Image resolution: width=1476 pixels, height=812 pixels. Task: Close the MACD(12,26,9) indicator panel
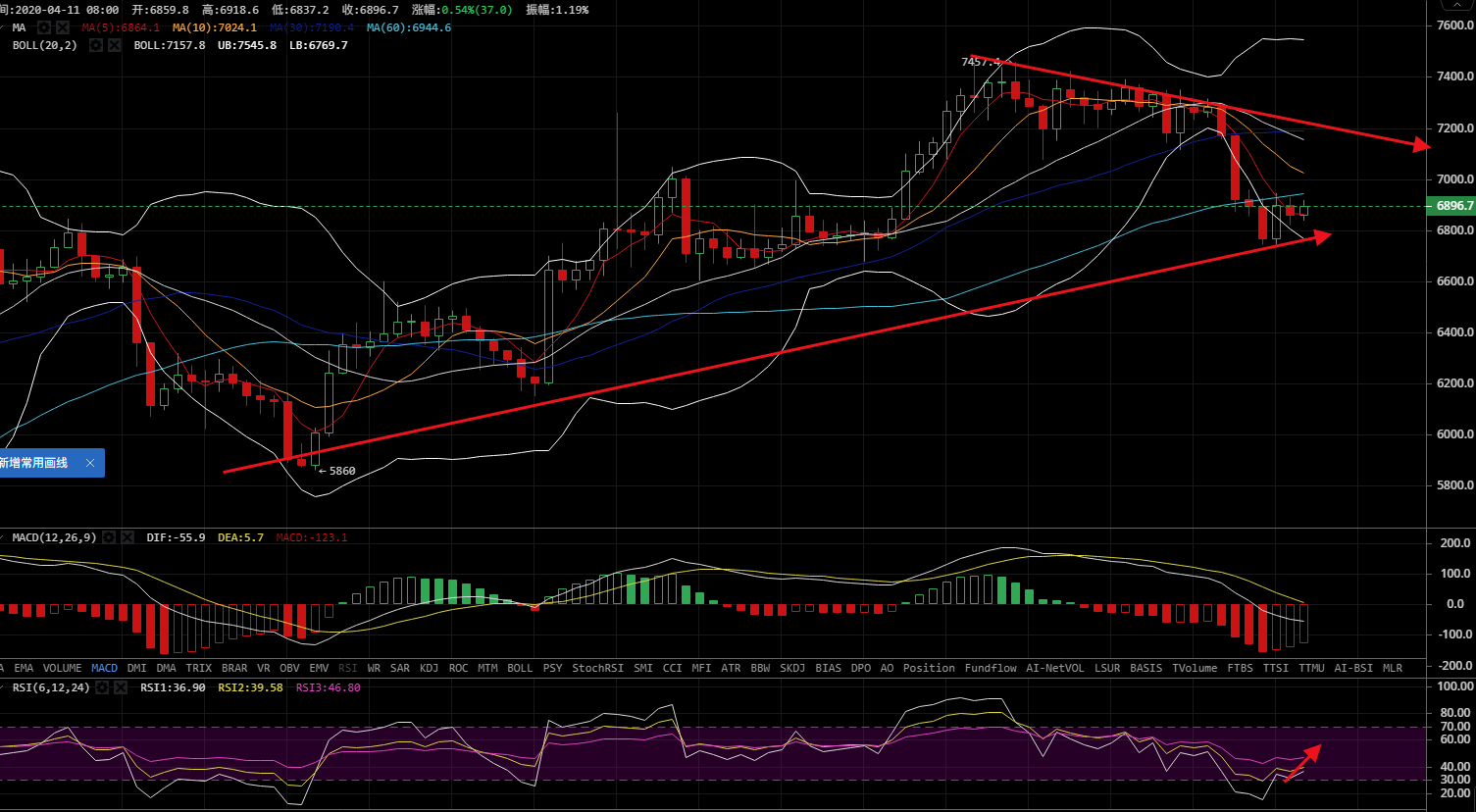click(128, 537)
